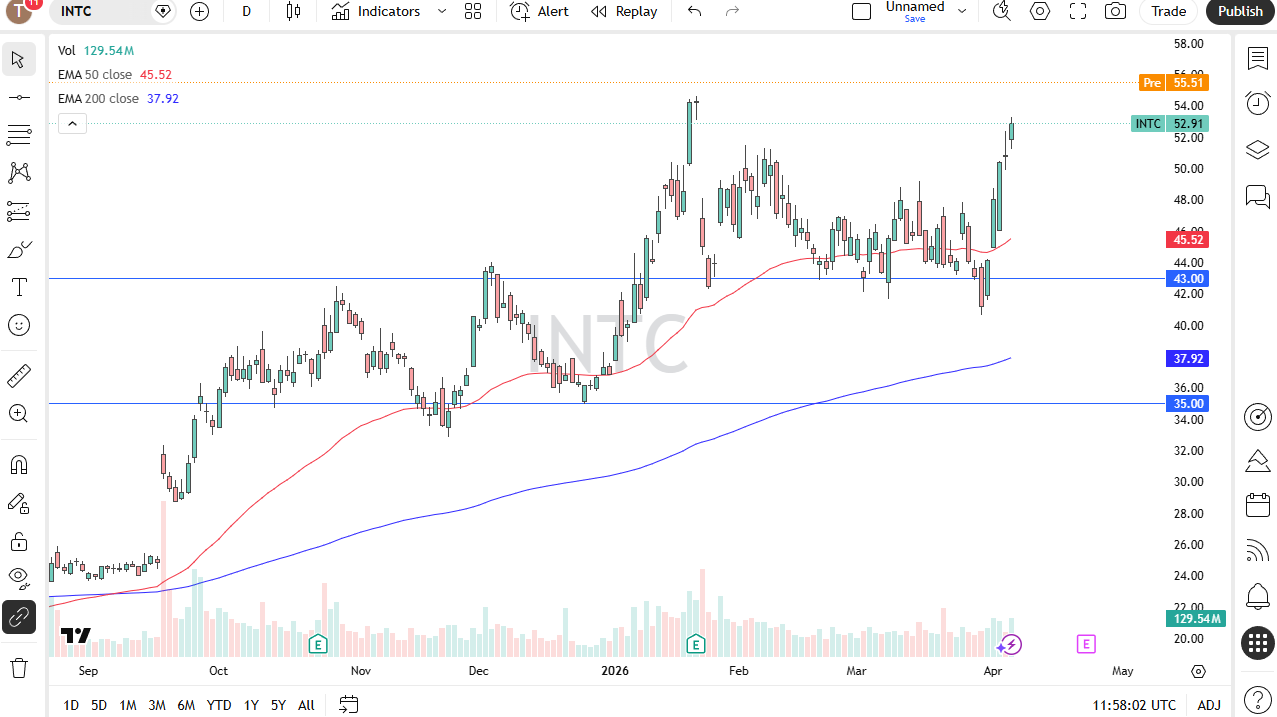Open the news feed broadcast icon
The image size is (1277, 717).
tap(1258, 551)
